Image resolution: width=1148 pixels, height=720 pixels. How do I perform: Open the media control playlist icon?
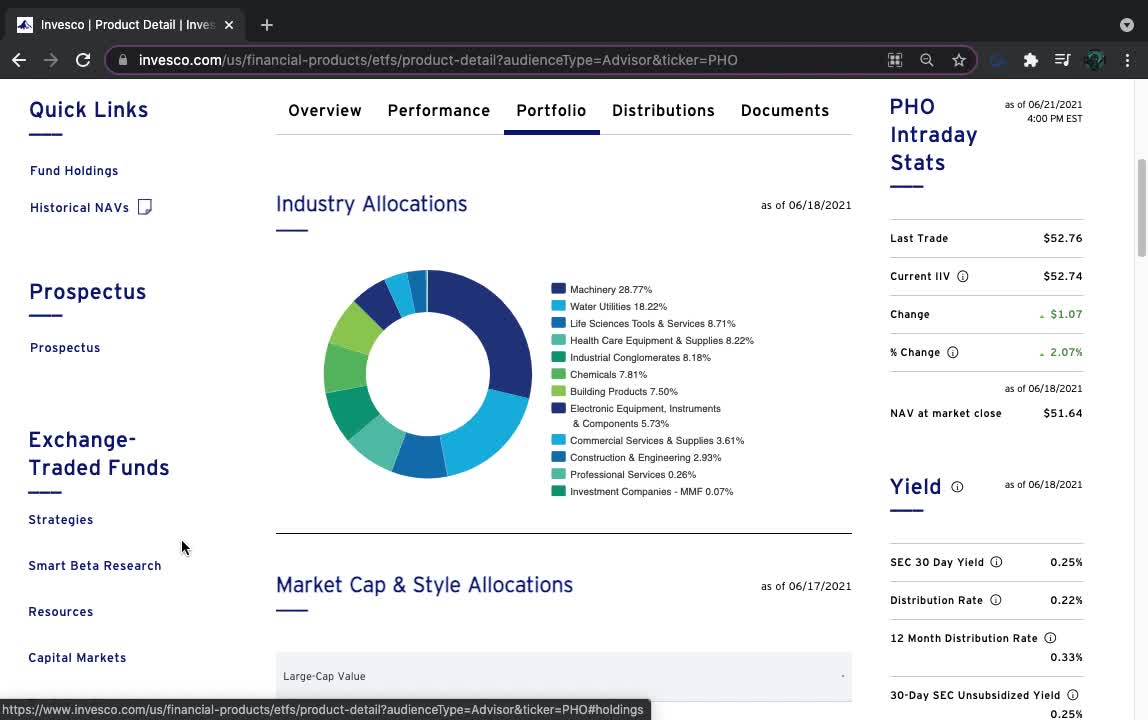coord(1062,60)
